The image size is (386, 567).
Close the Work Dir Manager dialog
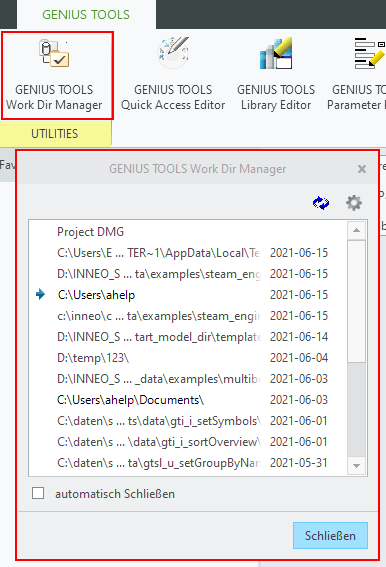362,169
